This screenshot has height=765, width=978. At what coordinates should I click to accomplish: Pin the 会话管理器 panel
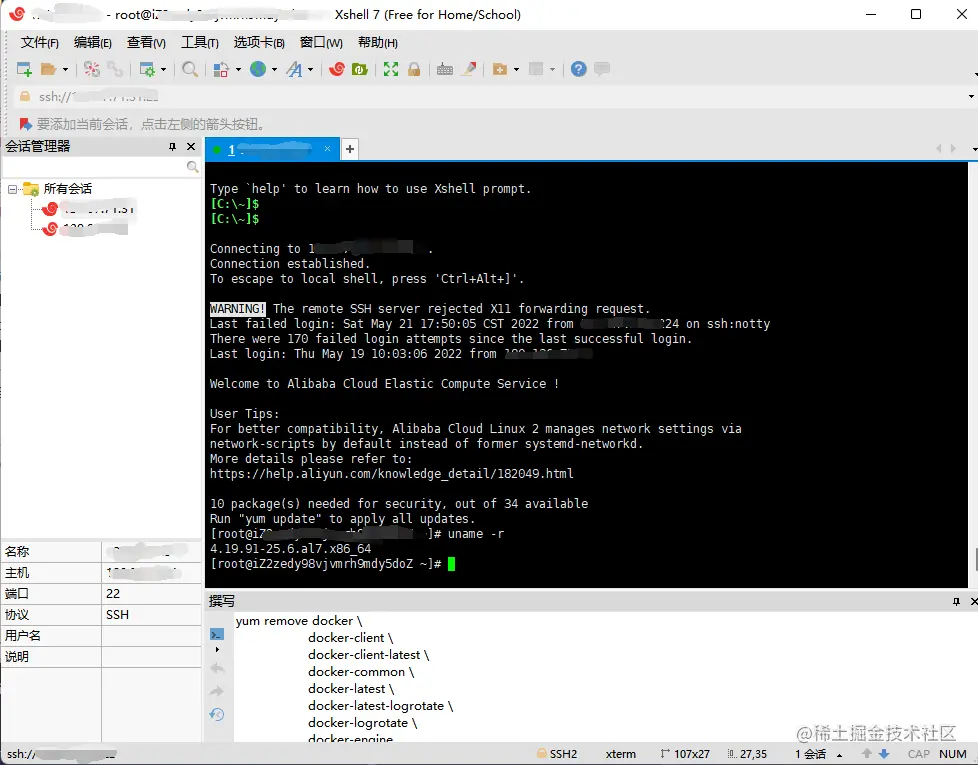(x=172, y=147)
